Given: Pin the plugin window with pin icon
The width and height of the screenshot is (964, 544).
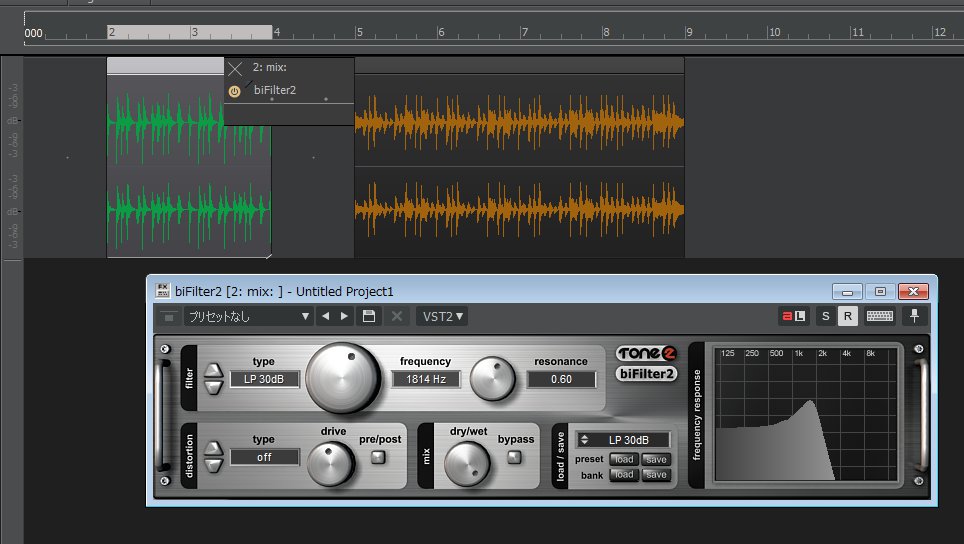Looking at the screenshot, I should click(x=914, y=316).
